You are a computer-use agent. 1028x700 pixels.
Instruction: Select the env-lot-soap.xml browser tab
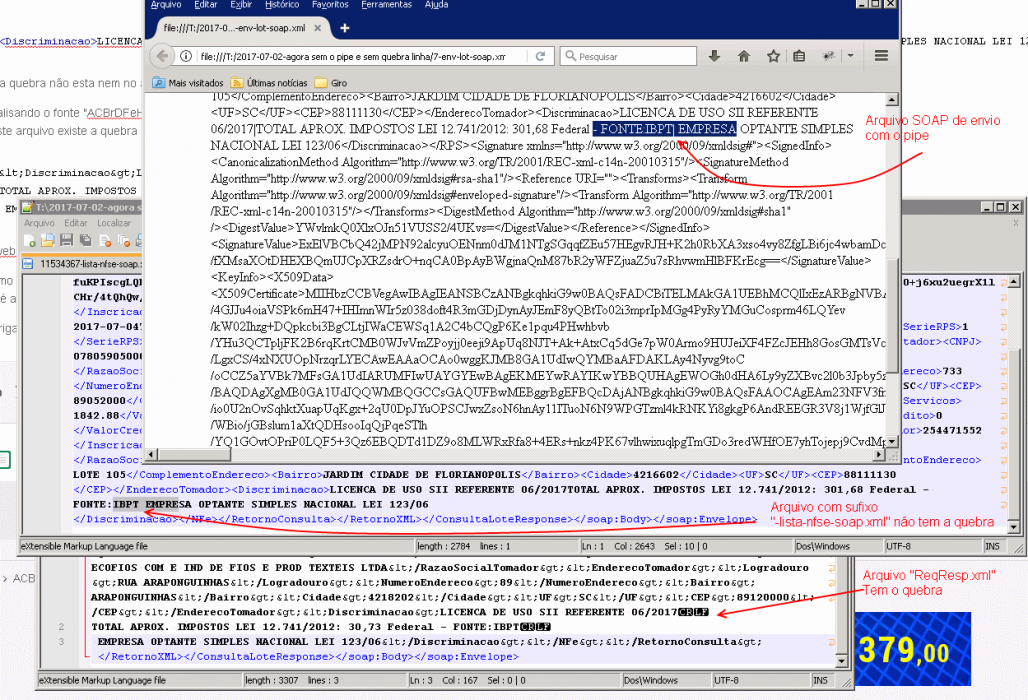coord(241,28)
